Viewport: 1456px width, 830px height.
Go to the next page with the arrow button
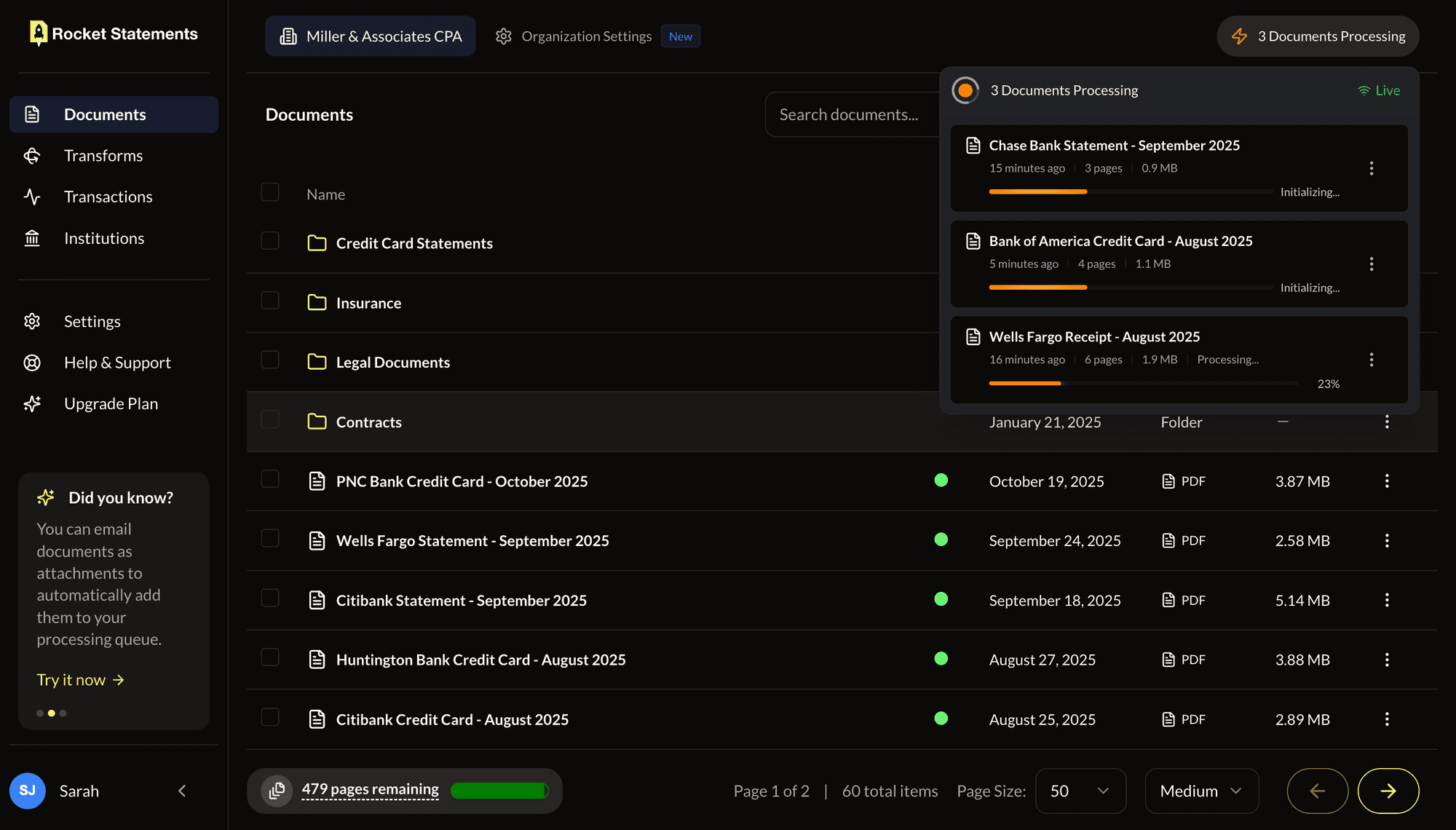pyautogui.click(x=1388, y=791)
